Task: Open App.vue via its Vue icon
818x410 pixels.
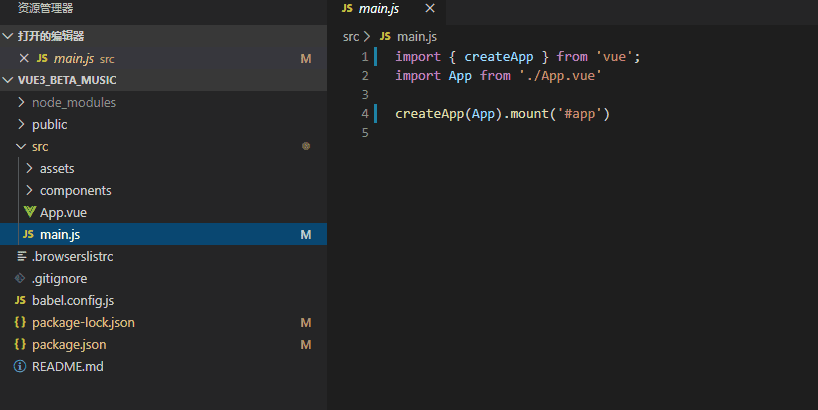Action: (x=30, y=212)
